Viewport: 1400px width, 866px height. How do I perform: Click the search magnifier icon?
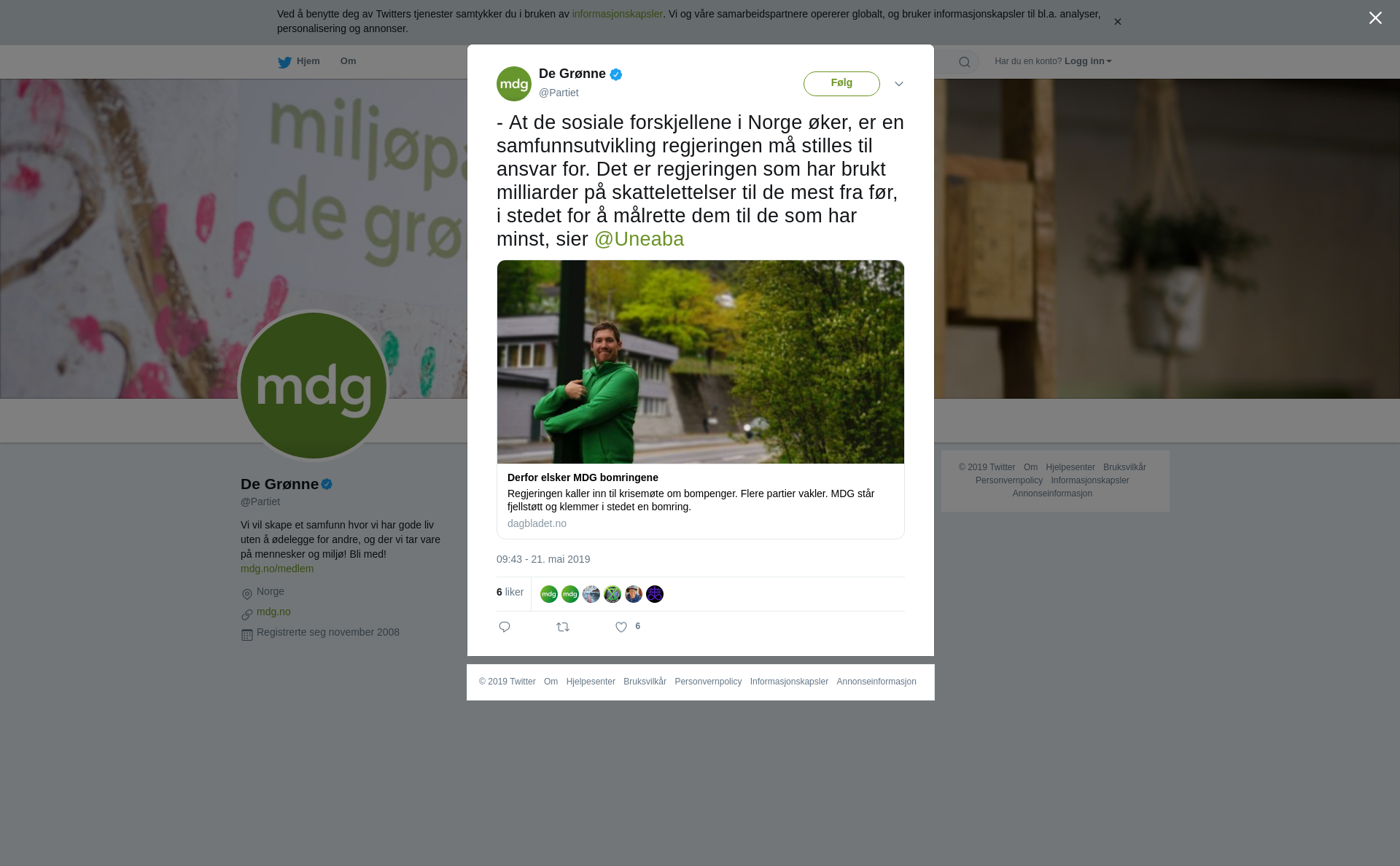point(965,62)
